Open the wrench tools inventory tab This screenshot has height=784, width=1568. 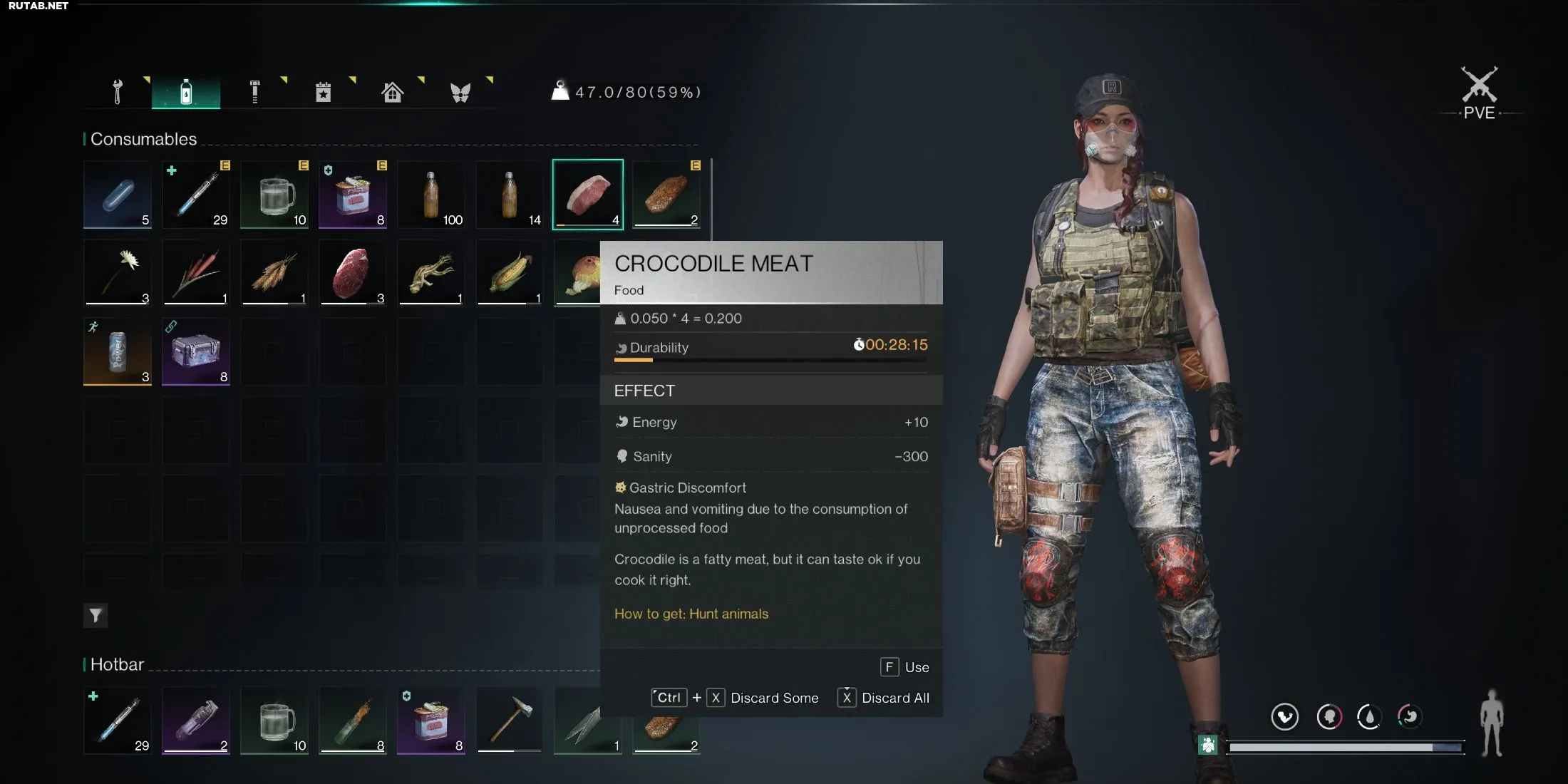pos(118,92)
